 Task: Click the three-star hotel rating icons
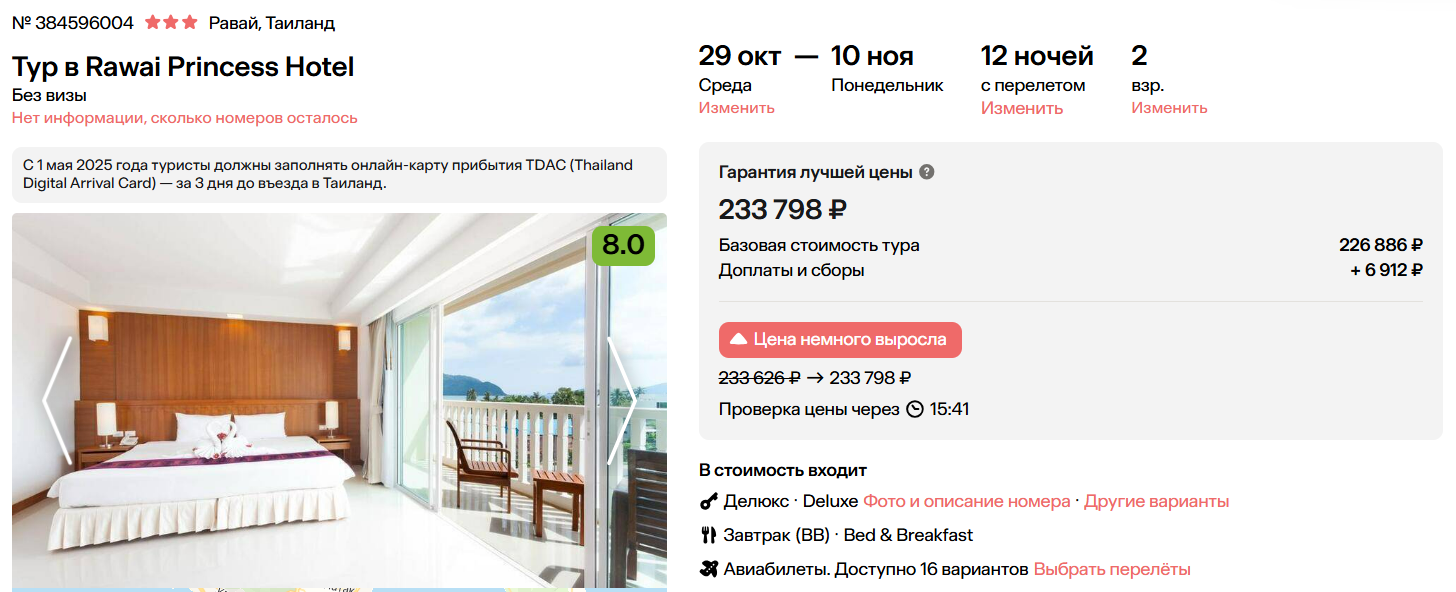(171, 22)
